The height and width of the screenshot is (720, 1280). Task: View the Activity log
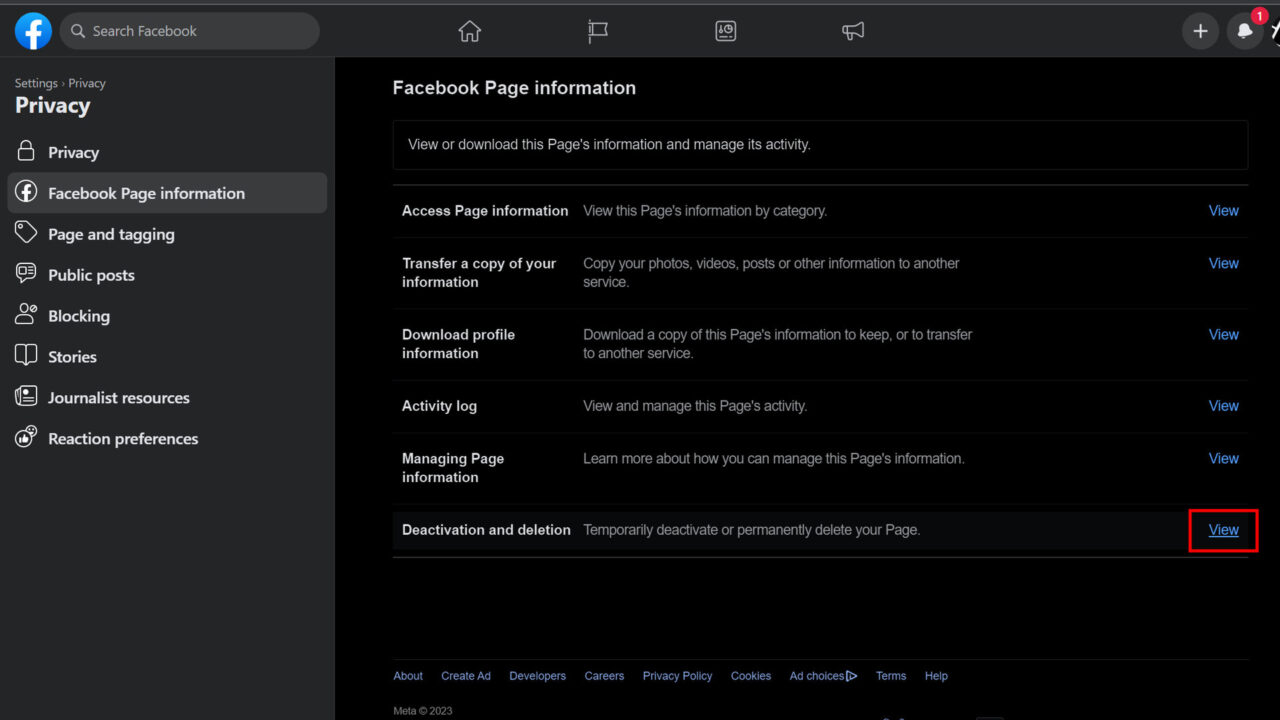[x=1223, y=405]
